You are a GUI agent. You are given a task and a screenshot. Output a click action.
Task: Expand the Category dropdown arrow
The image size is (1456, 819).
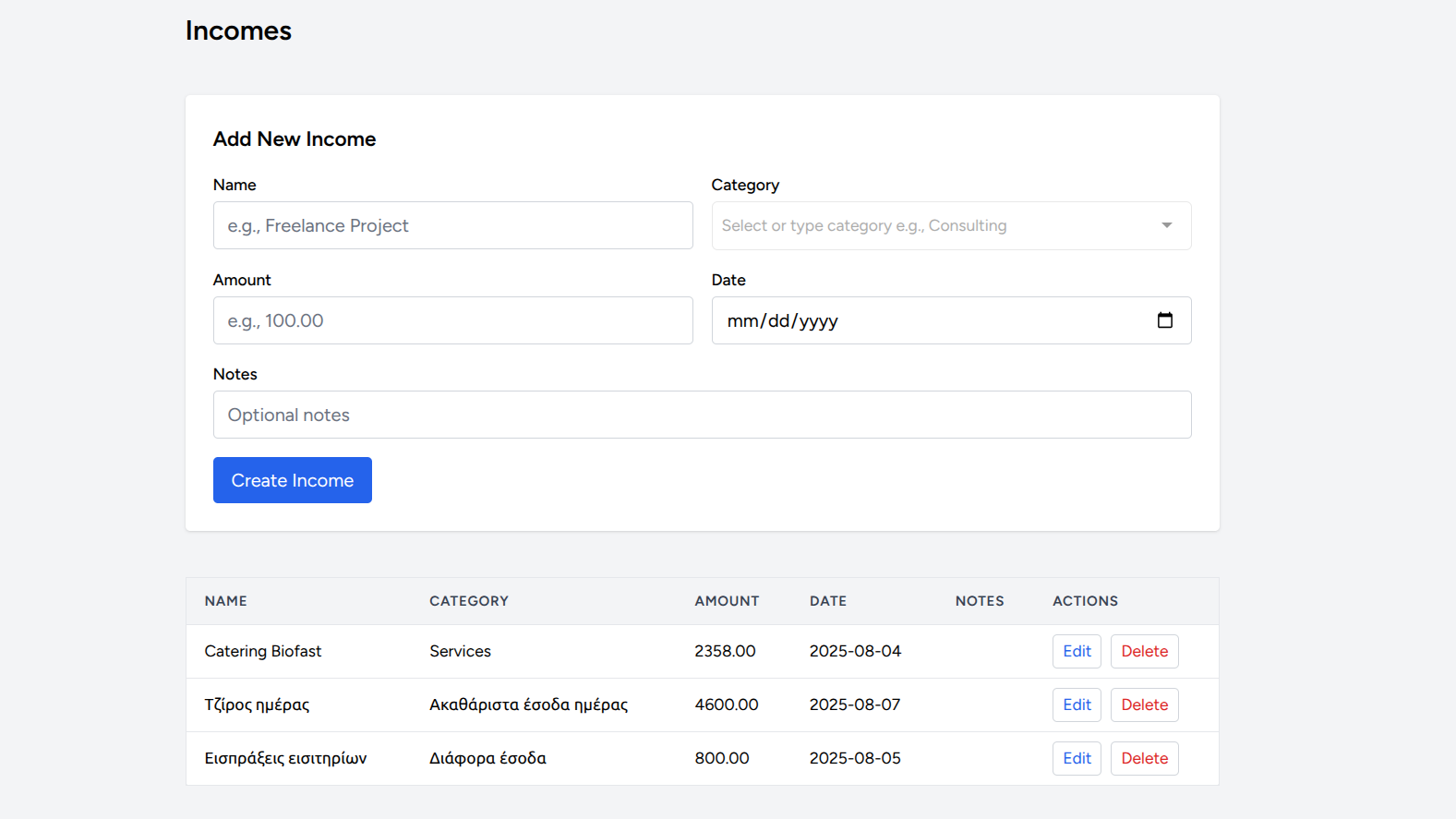pyautogui.click(x=1166, y=225)
